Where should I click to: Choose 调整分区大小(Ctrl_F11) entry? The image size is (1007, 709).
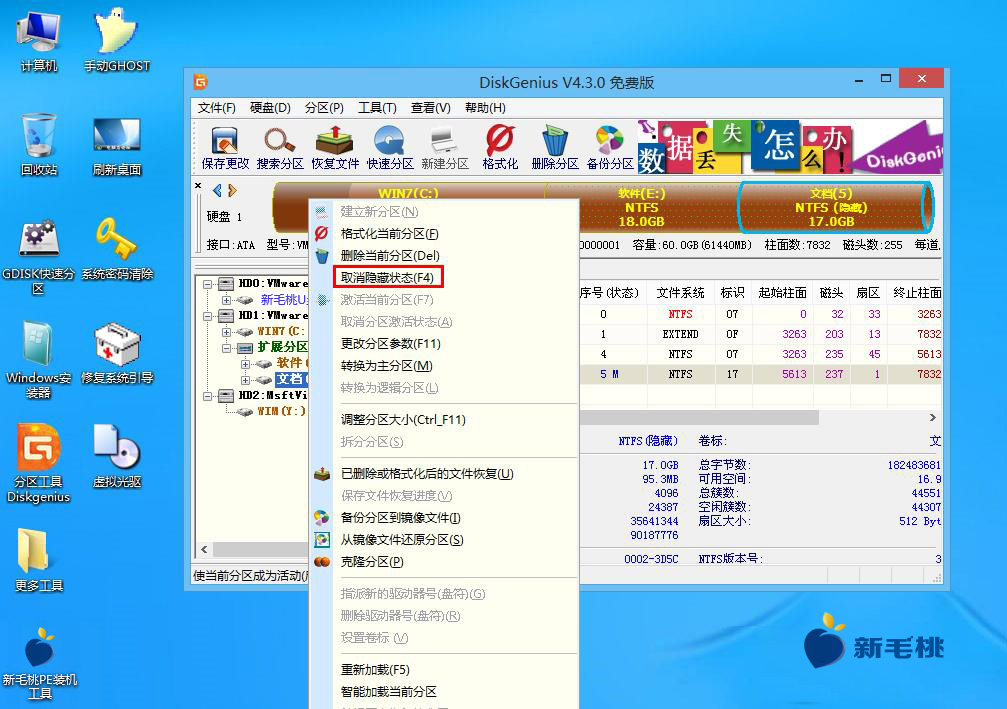coord(444,419)
